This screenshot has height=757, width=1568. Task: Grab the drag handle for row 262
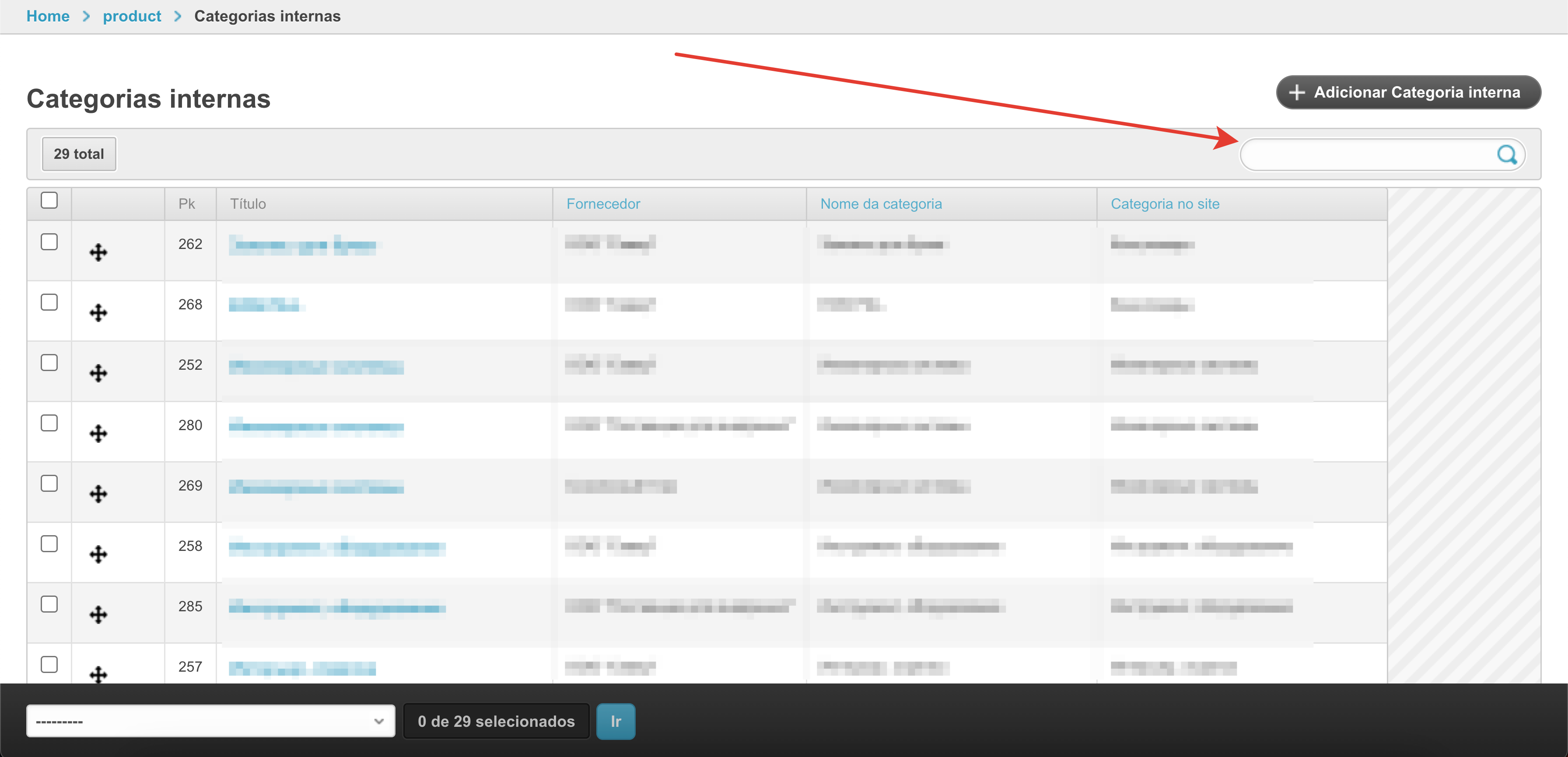[98, 252]
